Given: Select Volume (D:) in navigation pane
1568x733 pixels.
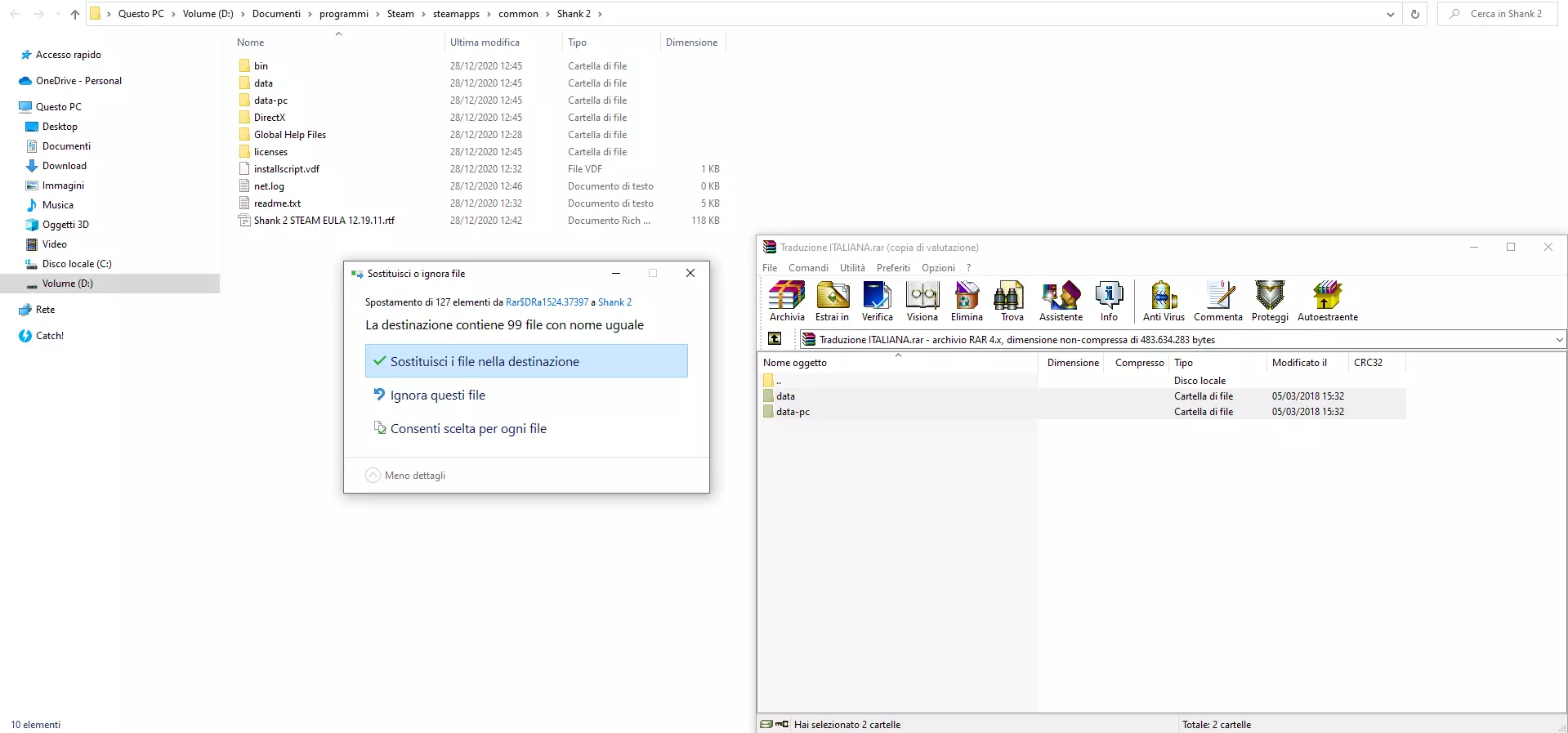Looking at the screenshot, I should click(68, 284).
